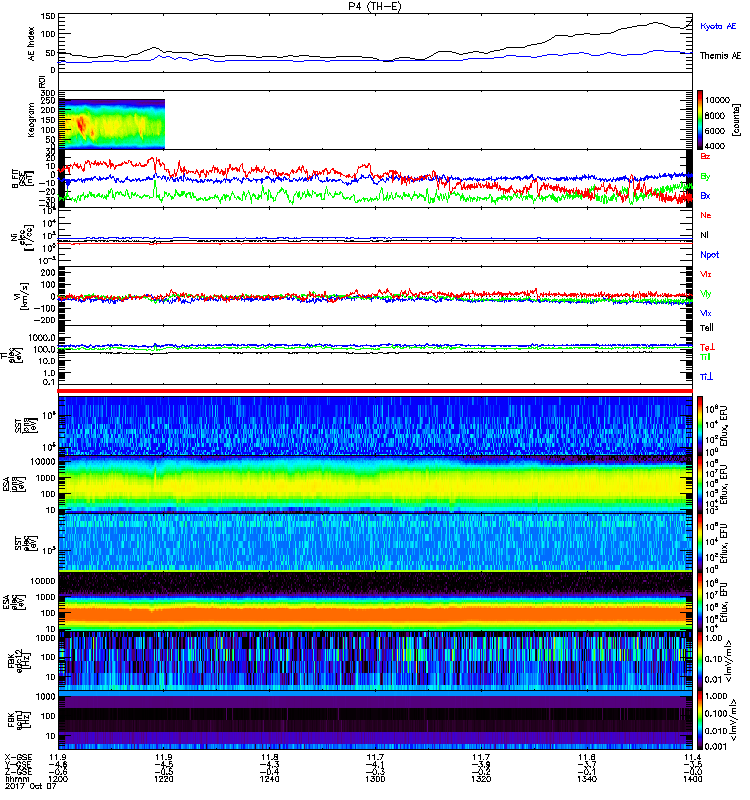Click the 11.4 X-GSE position value
Viewport: 750px width, 800px height.
[693, 757]
